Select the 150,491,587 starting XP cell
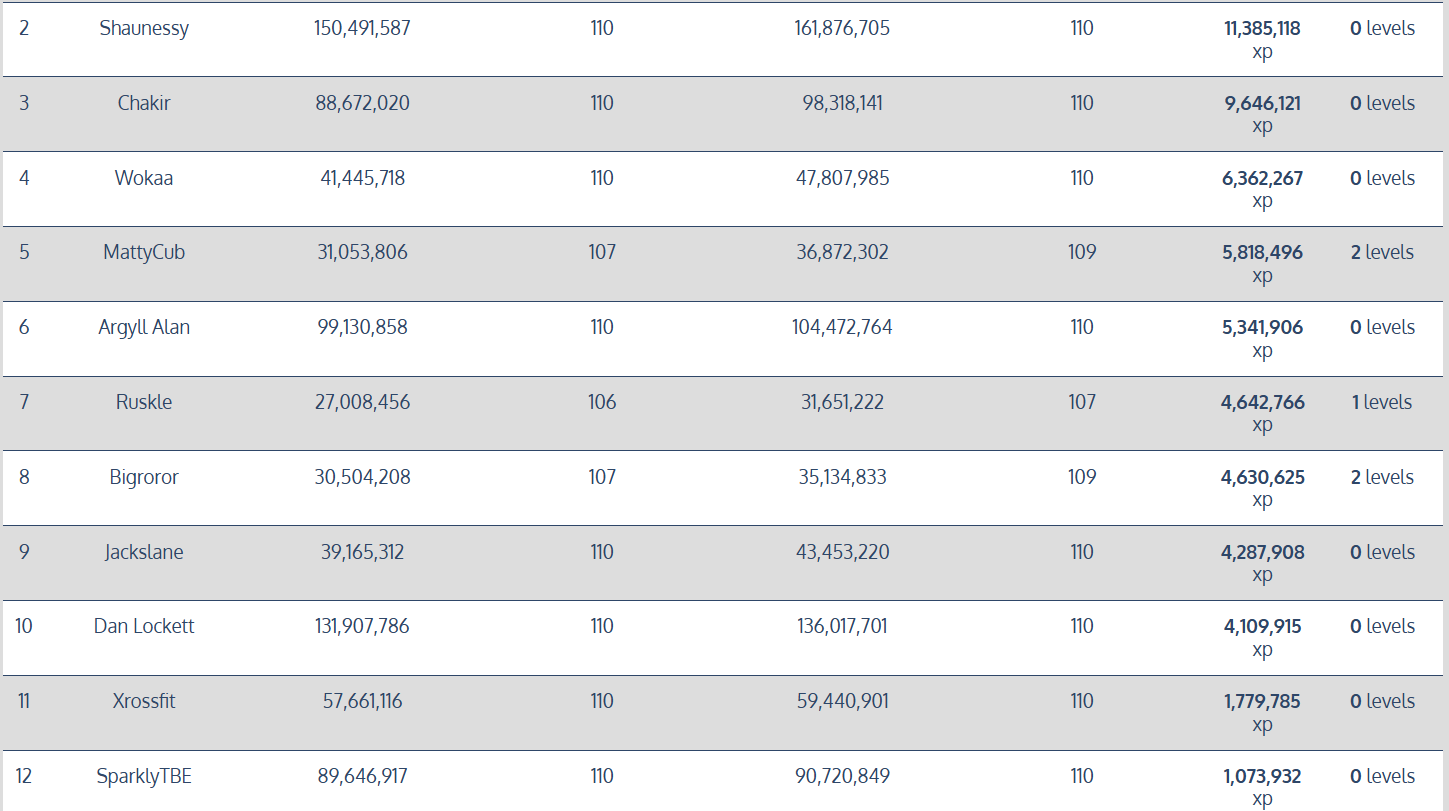Image resolution: width=1449 pixels, height=811 pixels. coord(362,29)
